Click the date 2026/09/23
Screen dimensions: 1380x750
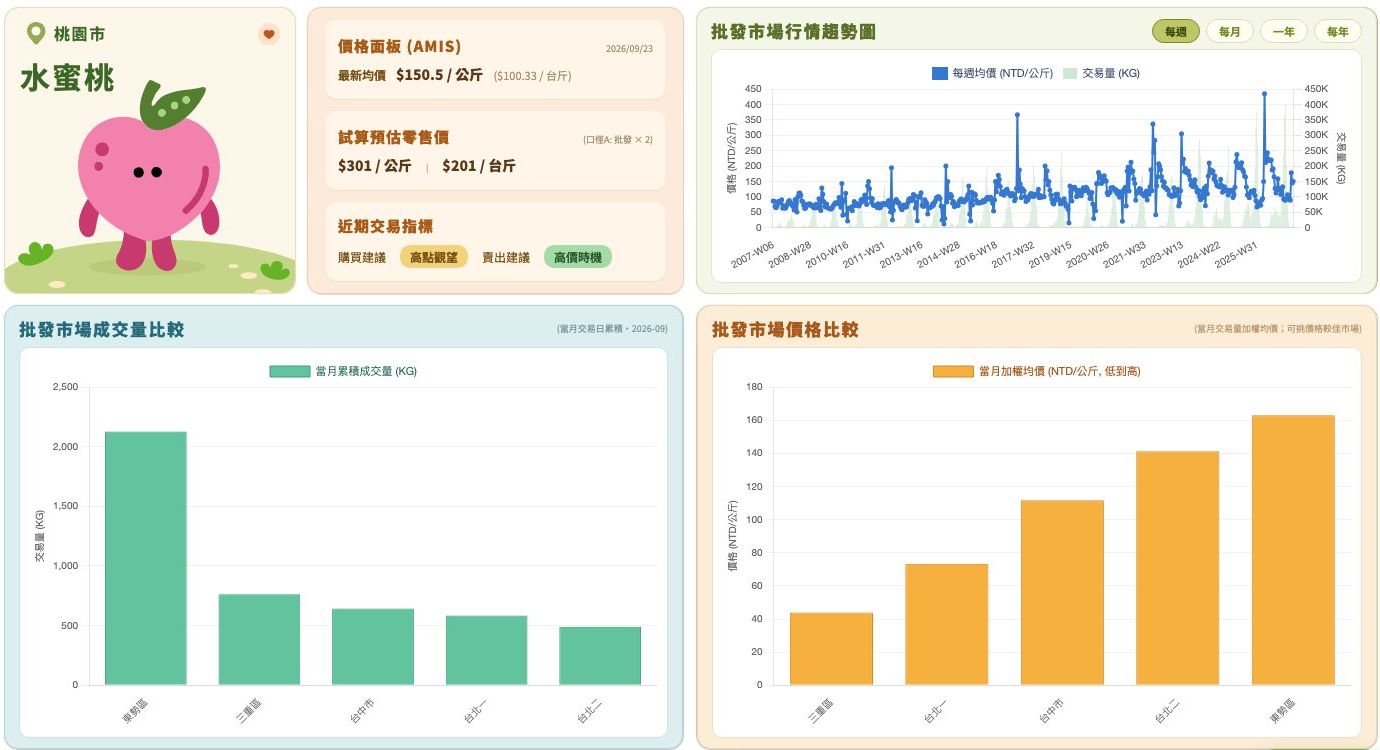tap(629, 48)
